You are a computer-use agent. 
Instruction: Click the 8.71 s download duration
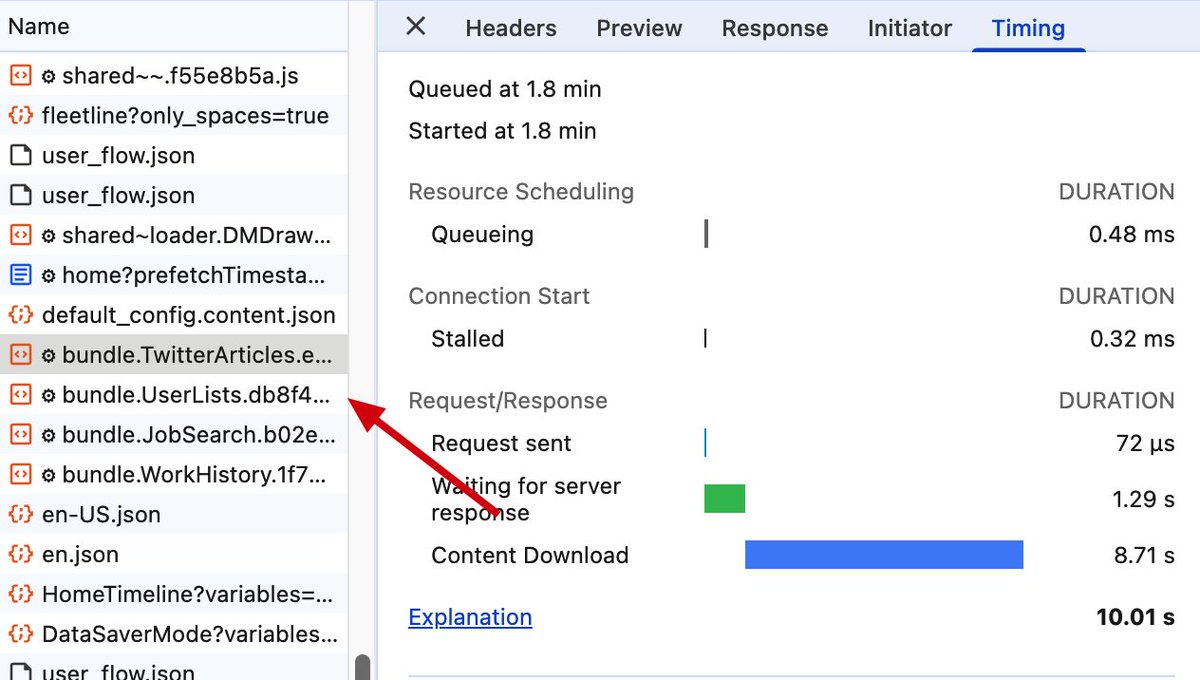tap(1144, 555)
